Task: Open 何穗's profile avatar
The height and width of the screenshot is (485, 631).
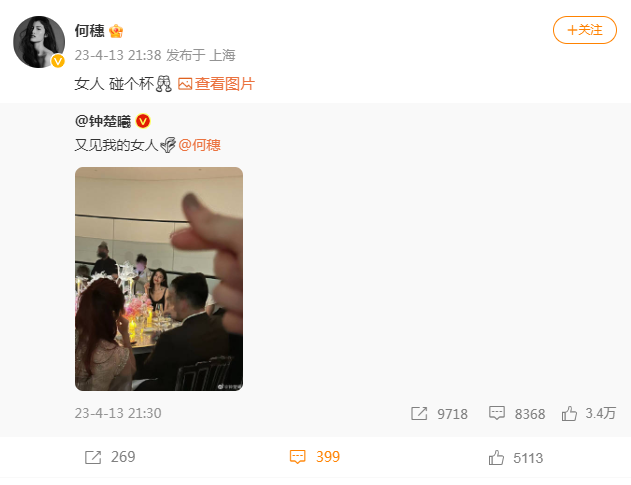Action: 39,42
